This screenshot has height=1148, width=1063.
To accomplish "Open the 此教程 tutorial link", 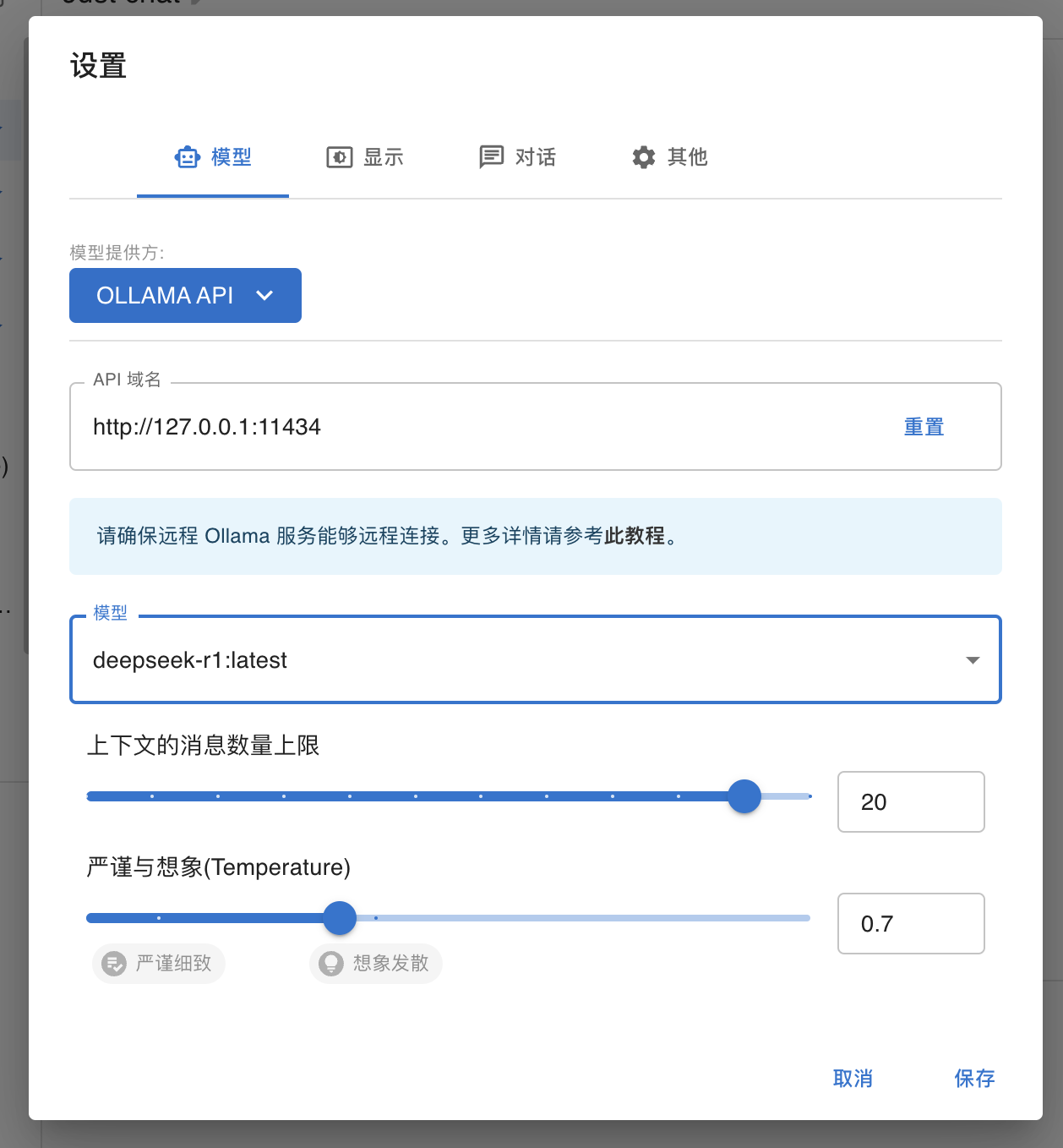I will tap(635, 536).
